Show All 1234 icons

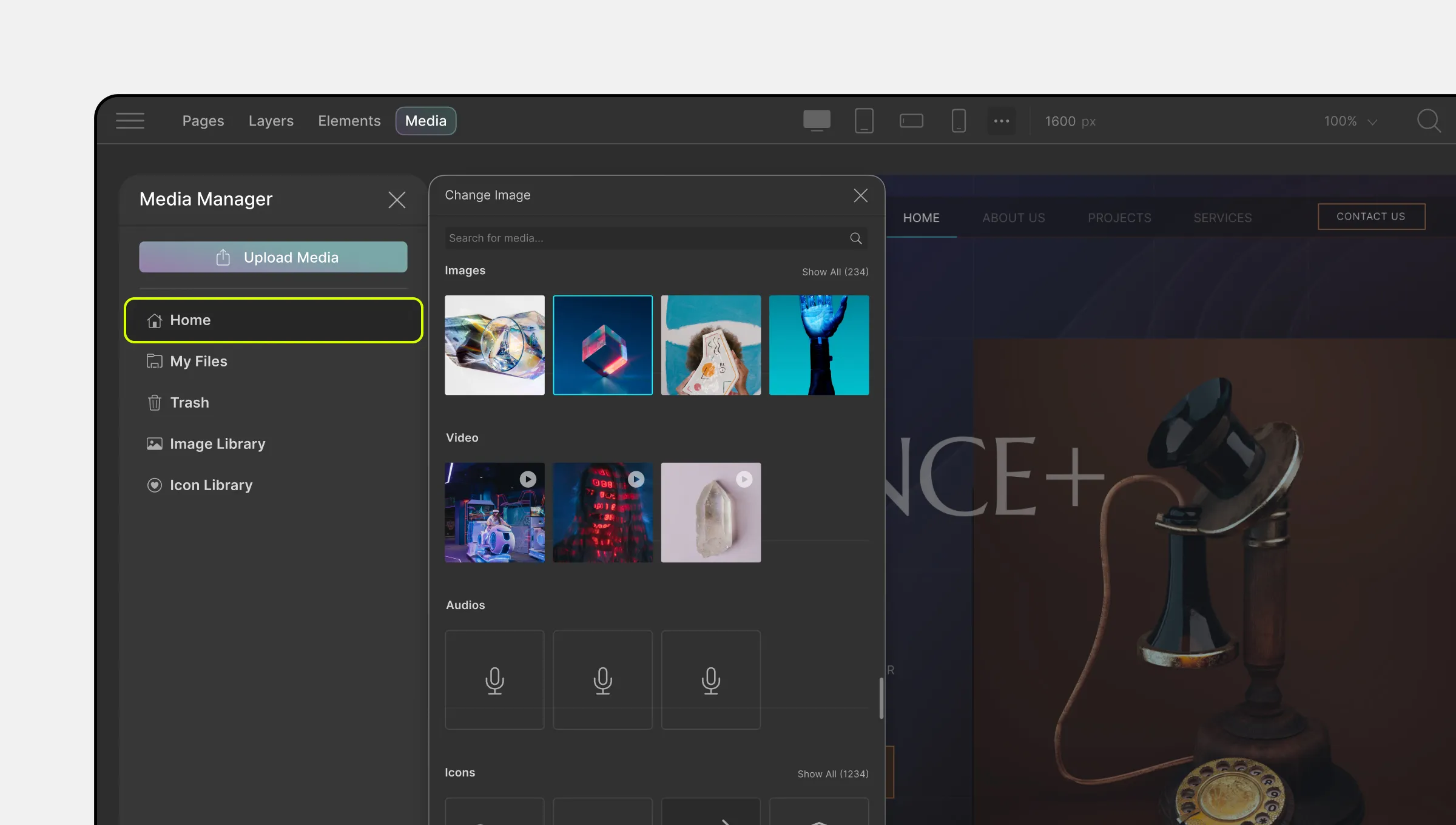click(833, 773)
